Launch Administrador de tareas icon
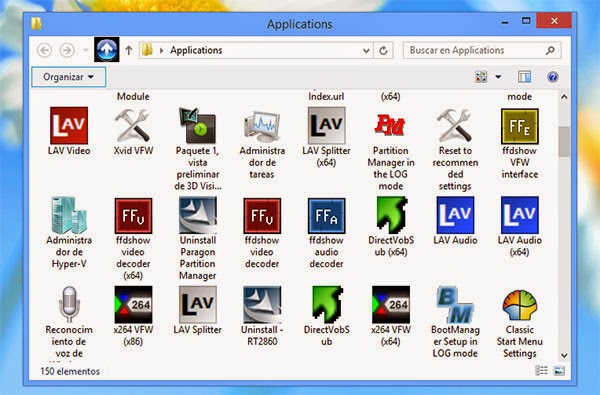 [x=262, y=126]
